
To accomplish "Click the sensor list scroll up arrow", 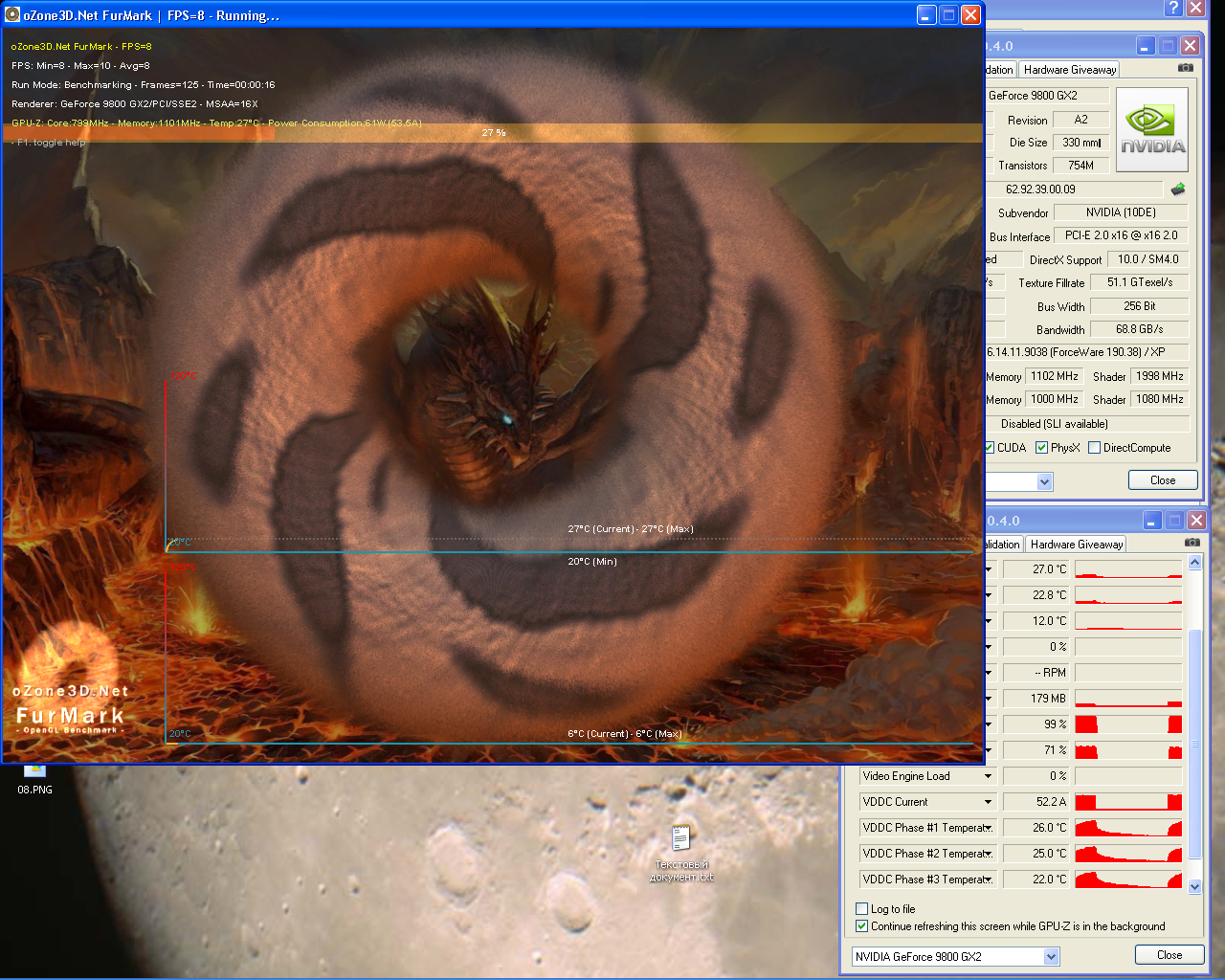I will [x=1194, y=563].
